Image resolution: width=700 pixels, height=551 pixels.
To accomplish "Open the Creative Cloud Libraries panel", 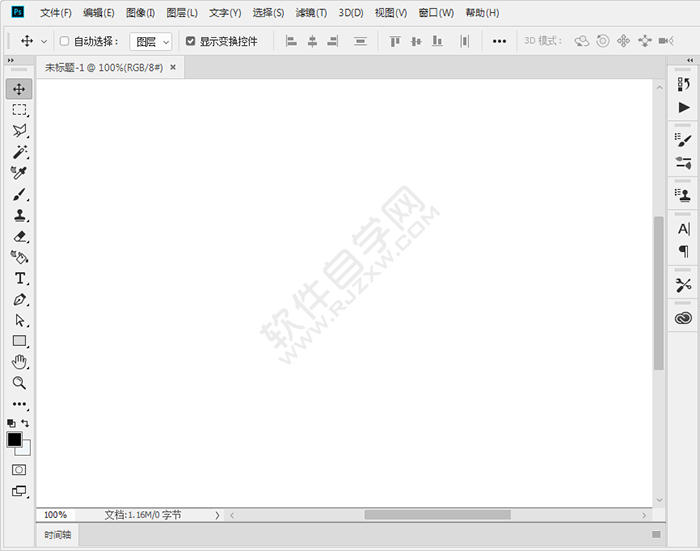I will pos(683,318).
